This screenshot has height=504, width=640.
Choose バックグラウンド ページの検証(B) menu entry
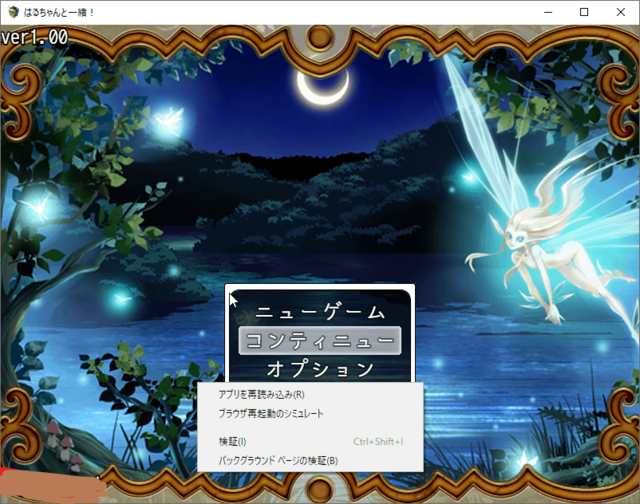(x=310, y=461)
